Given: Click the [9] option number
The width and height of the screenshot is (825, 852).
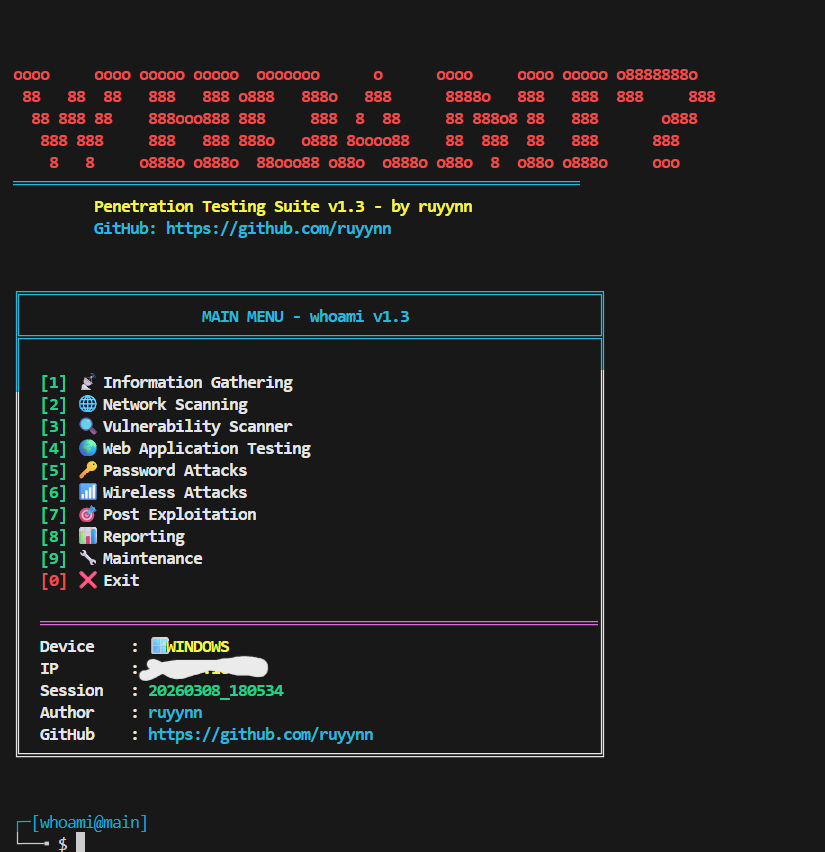Looking at the screenshot, I should point(54,559).
